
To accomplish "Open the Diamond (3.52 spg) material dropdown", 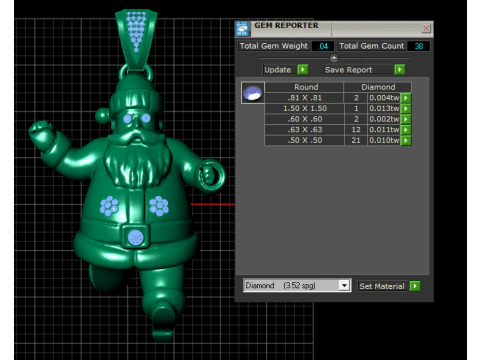I will 344,285.
